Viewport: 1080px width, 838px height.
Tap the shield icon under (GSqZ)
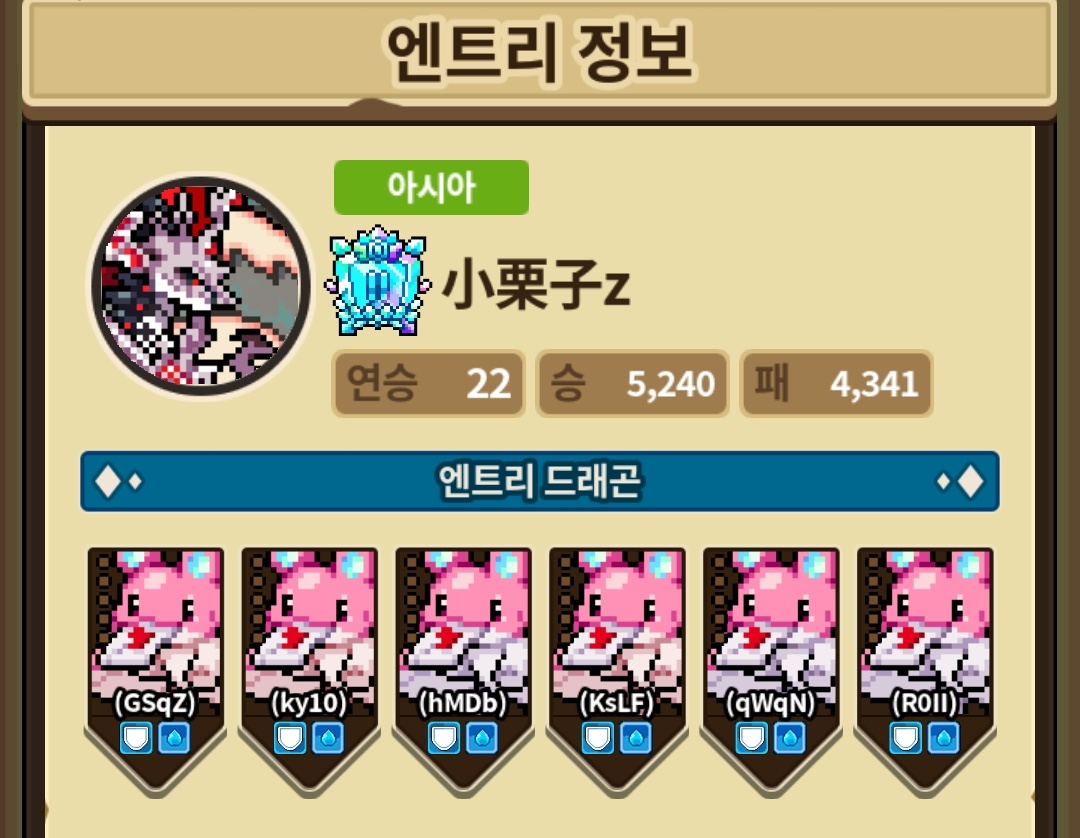(x=136, y=738)
